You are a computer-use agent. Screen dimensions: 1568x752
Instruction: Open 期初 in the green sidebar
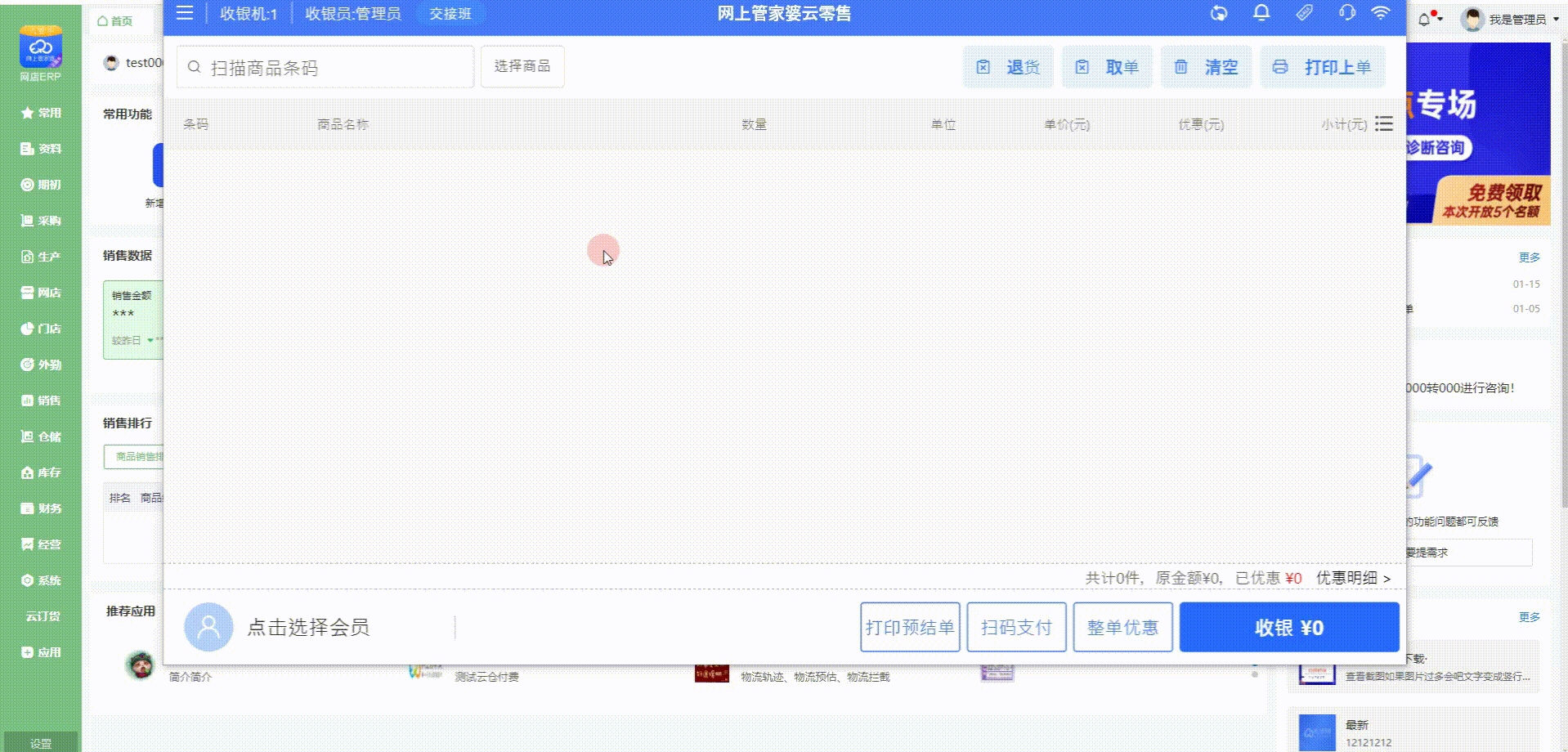tap(41, 185)
